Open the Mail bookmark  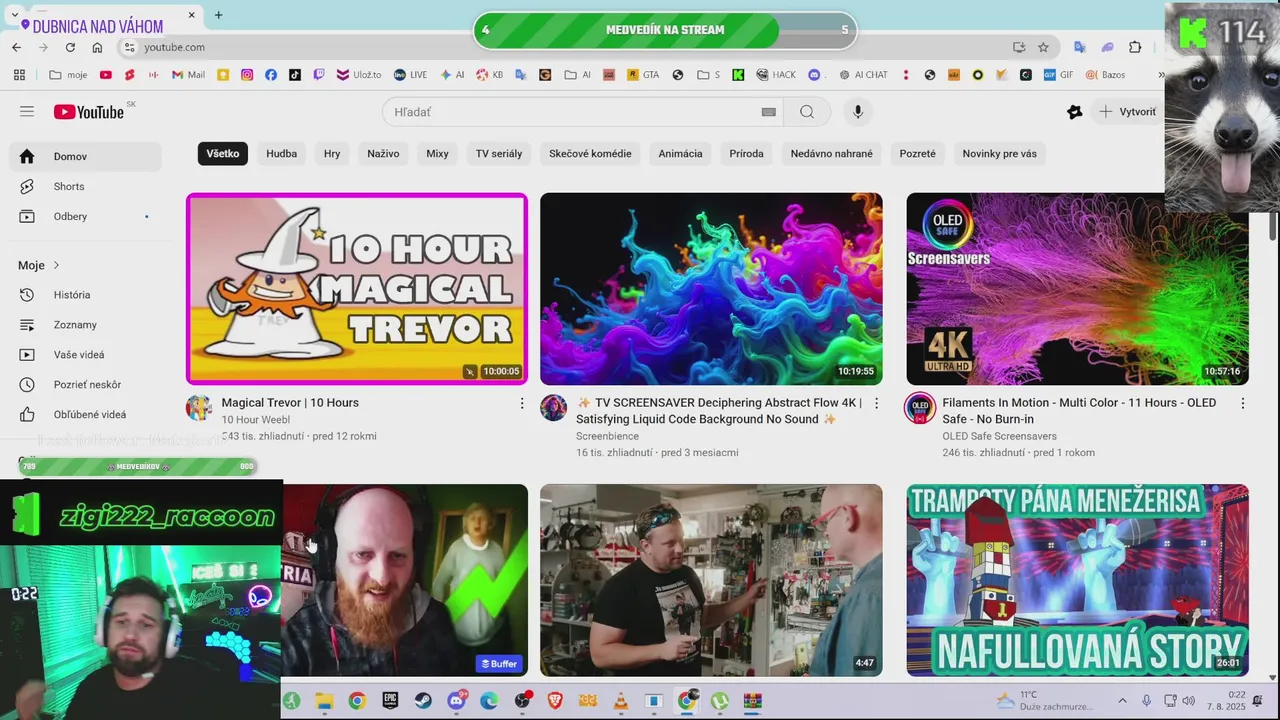click(x=188, y=75)
